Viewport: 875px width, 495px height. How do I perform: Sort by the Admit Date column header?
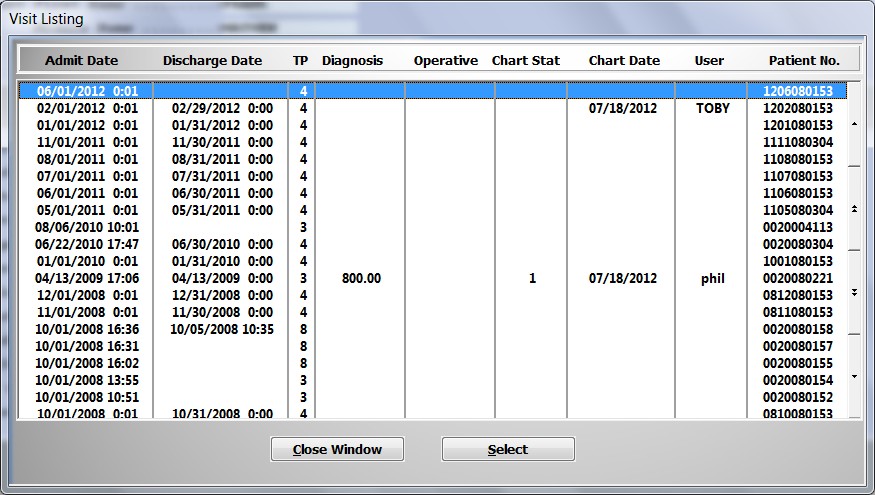81,60
